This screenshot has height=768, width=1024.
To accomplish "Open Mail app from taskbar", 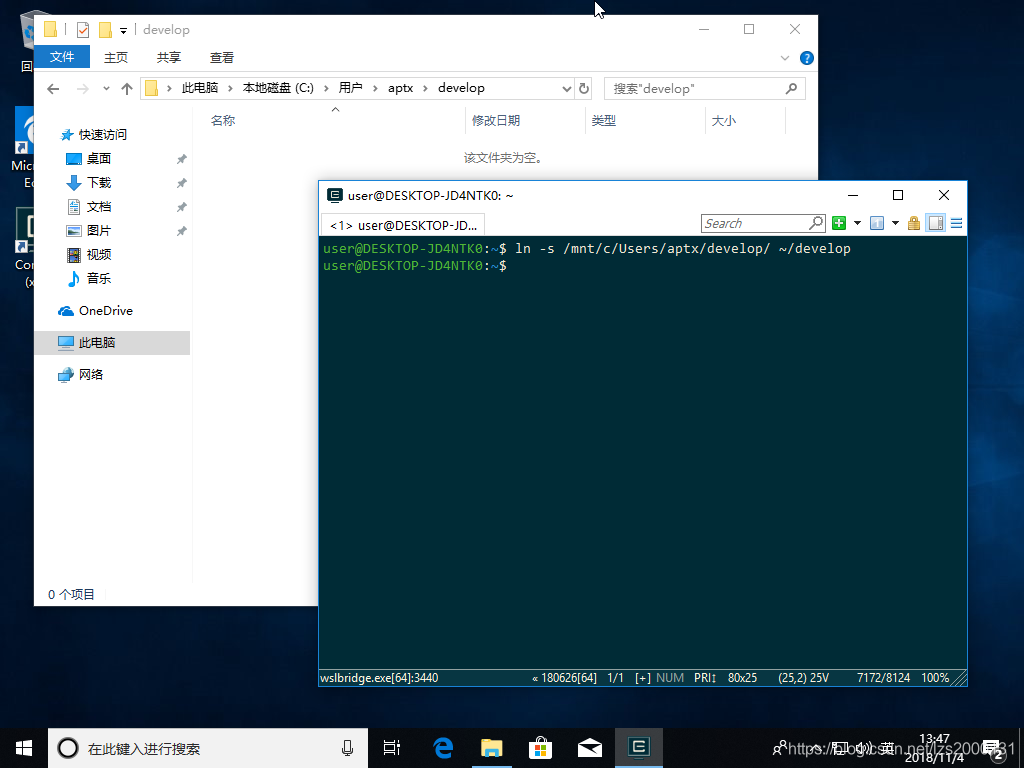I will pos(590,748).
